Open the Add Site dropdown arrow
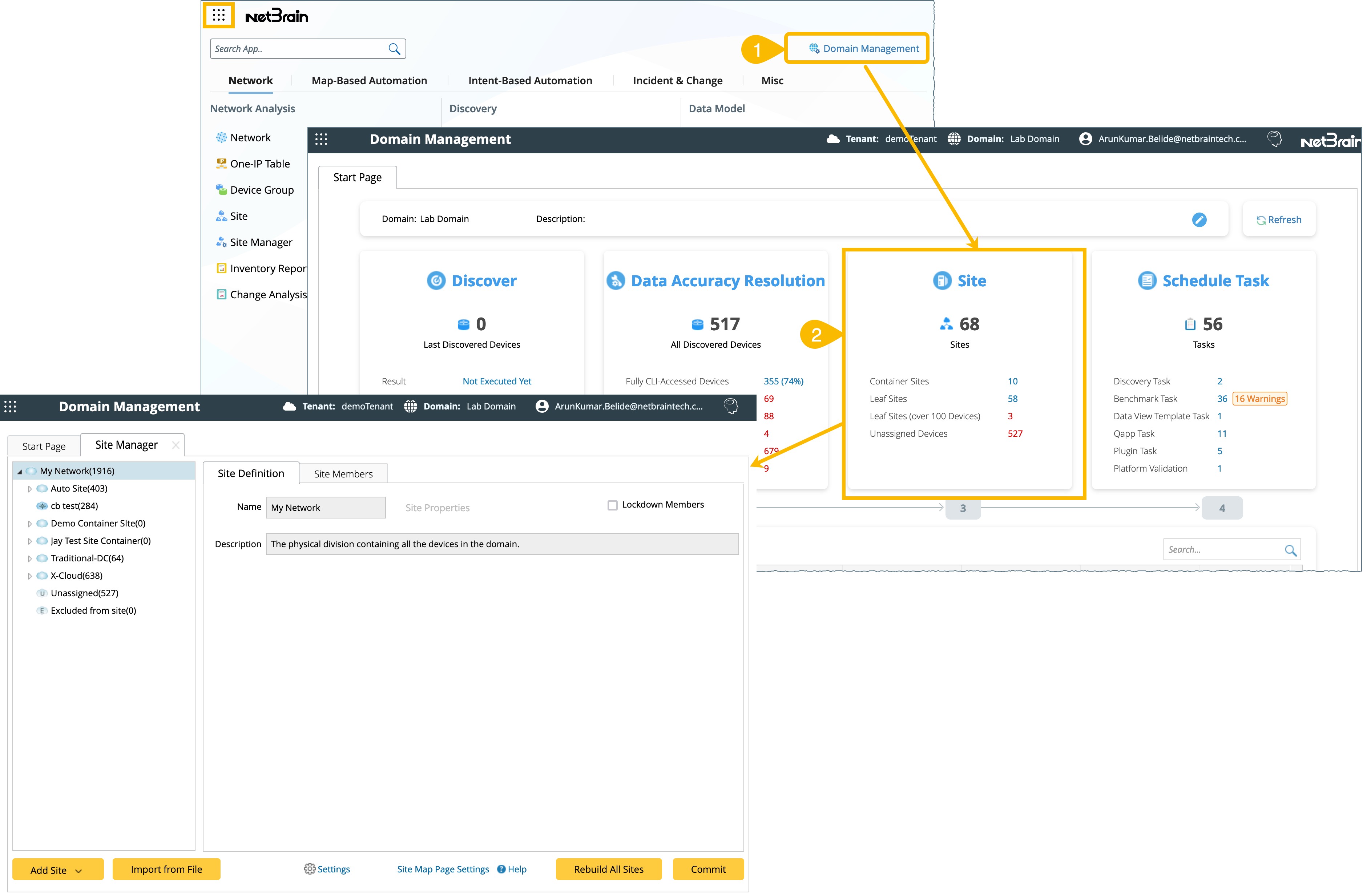The image size is (1367, 896). coord(79,871)
